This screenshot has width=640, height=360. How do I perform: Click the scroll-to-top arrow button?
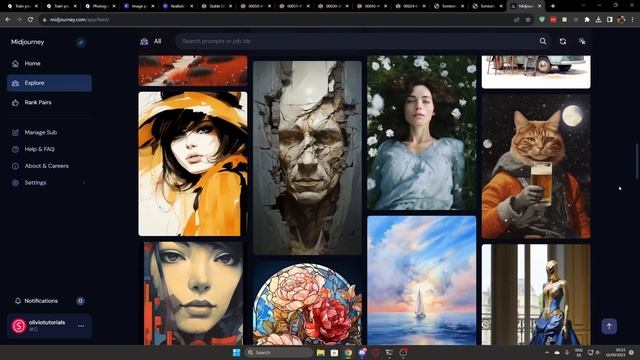tap(609, 326)
